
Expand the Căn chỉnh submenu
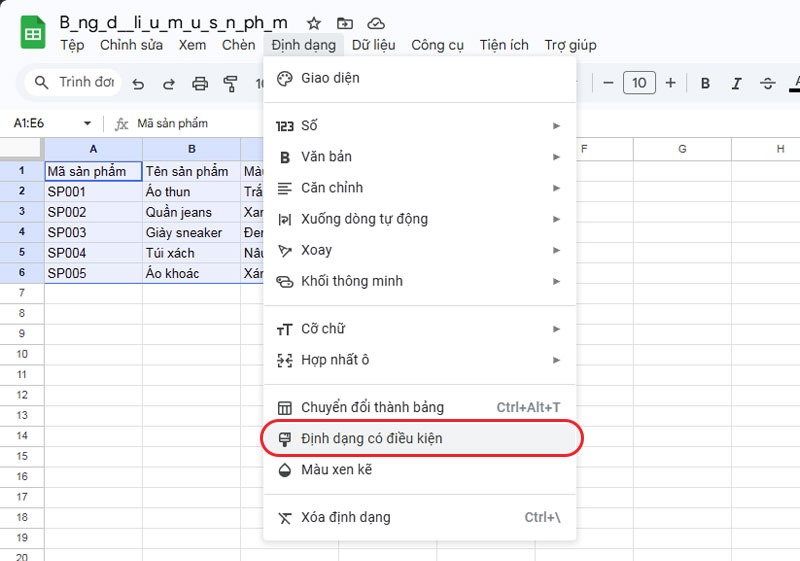419,188
